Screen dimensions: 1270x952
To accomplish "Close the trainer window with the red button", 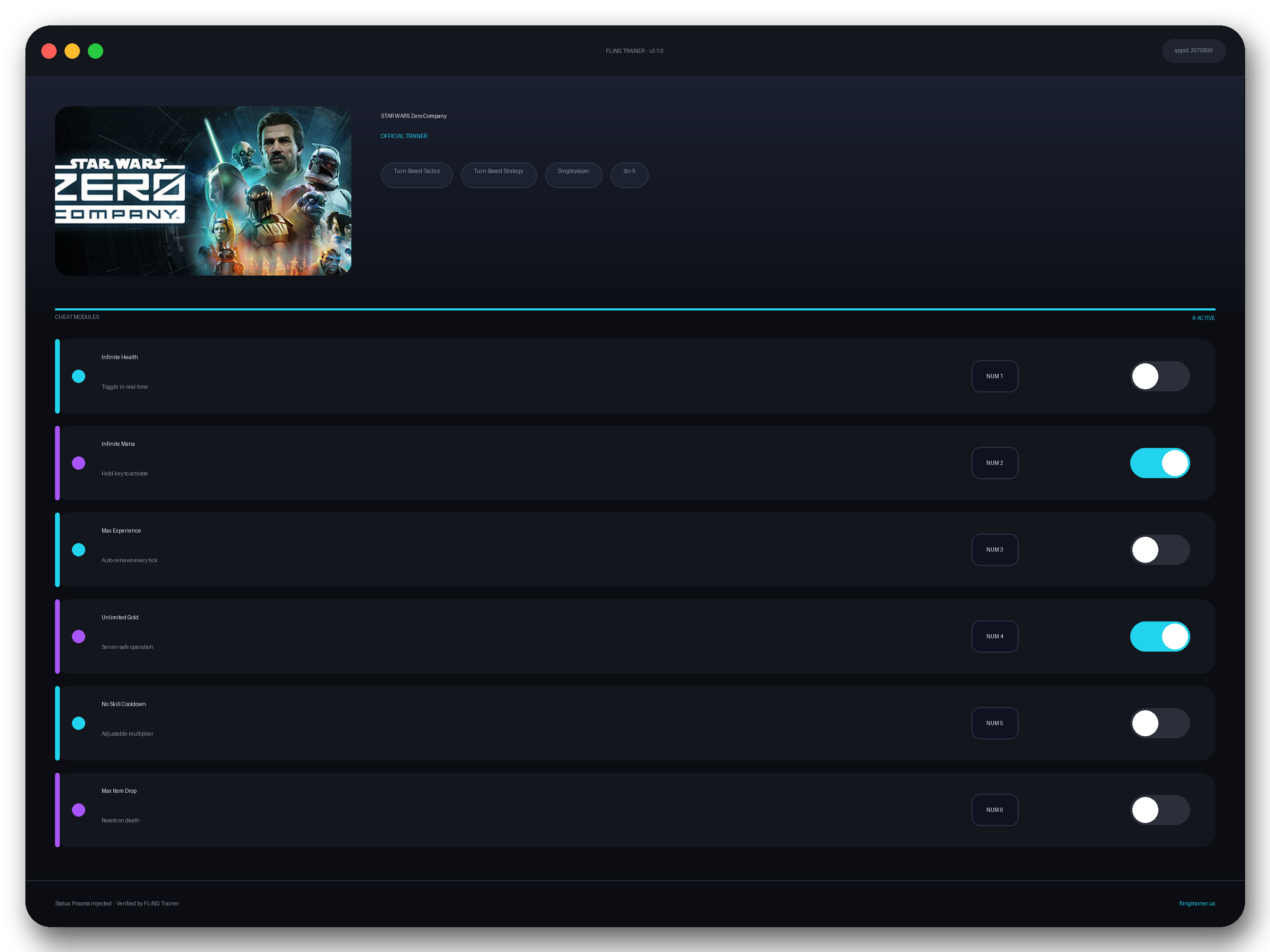I will point(49,51).
